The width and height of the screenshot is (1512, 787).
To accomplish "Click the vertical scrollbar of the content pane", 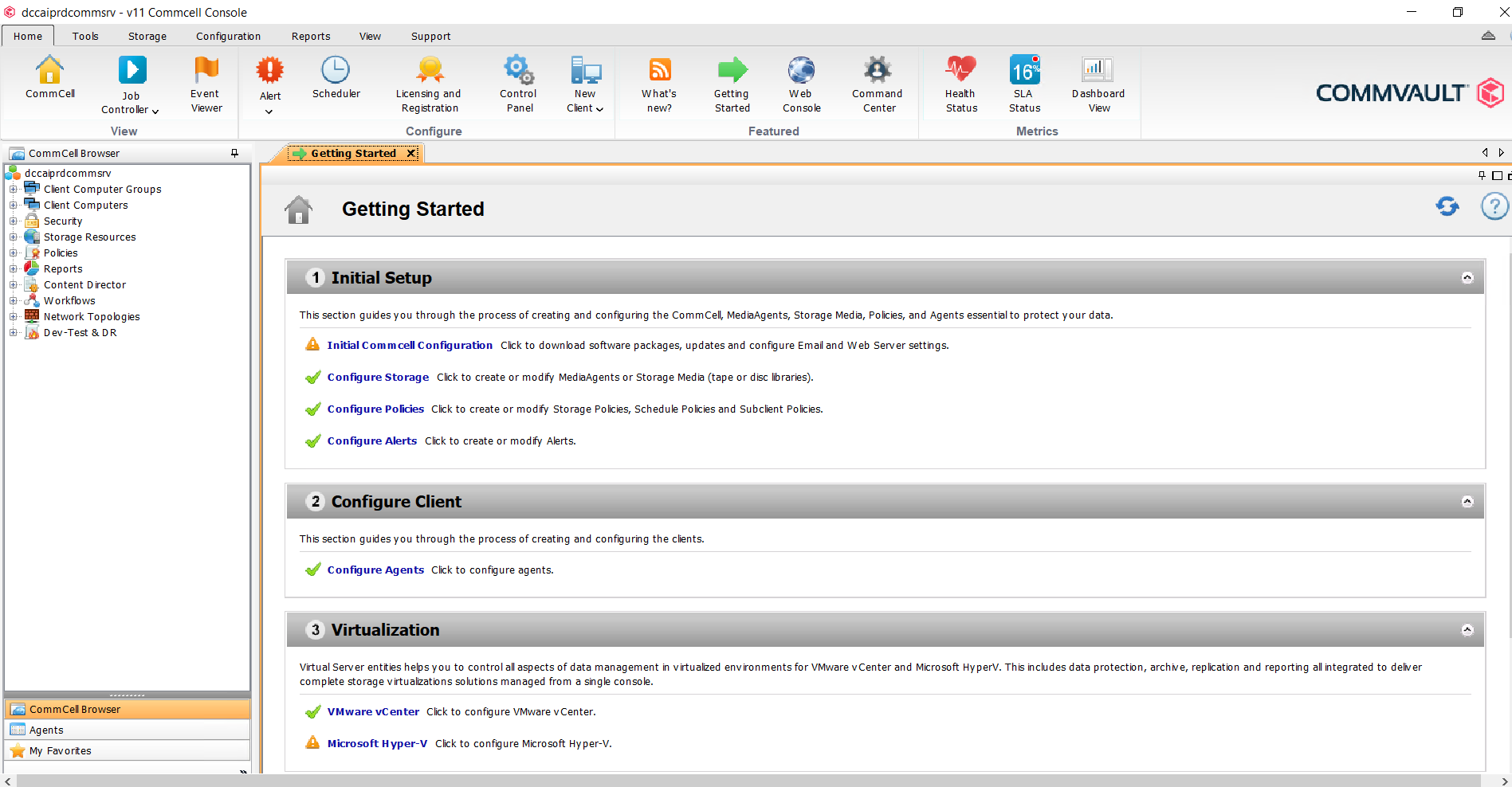I will 1510,446.
